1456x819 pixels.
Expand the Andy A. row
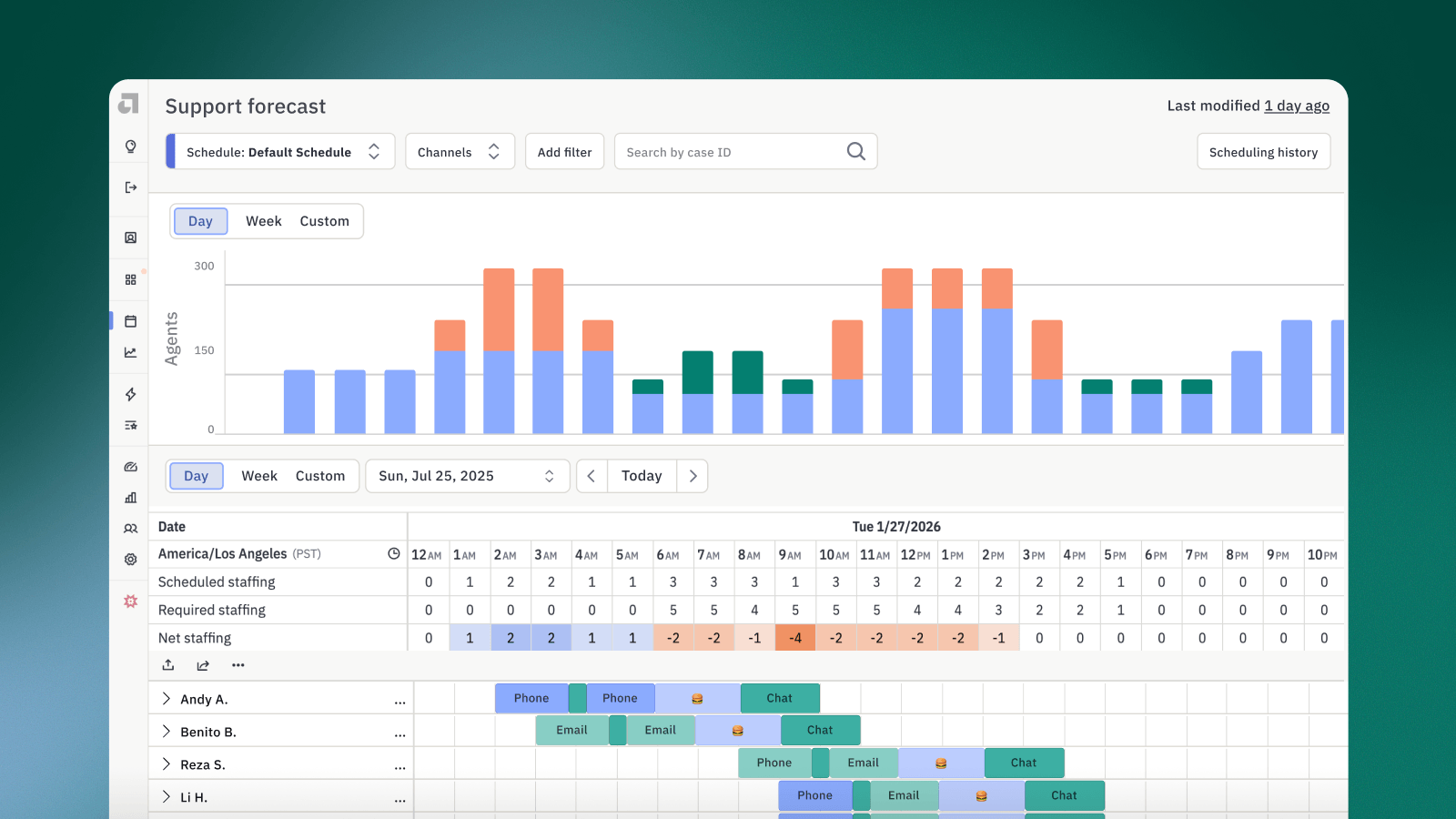tap(166, 698)
